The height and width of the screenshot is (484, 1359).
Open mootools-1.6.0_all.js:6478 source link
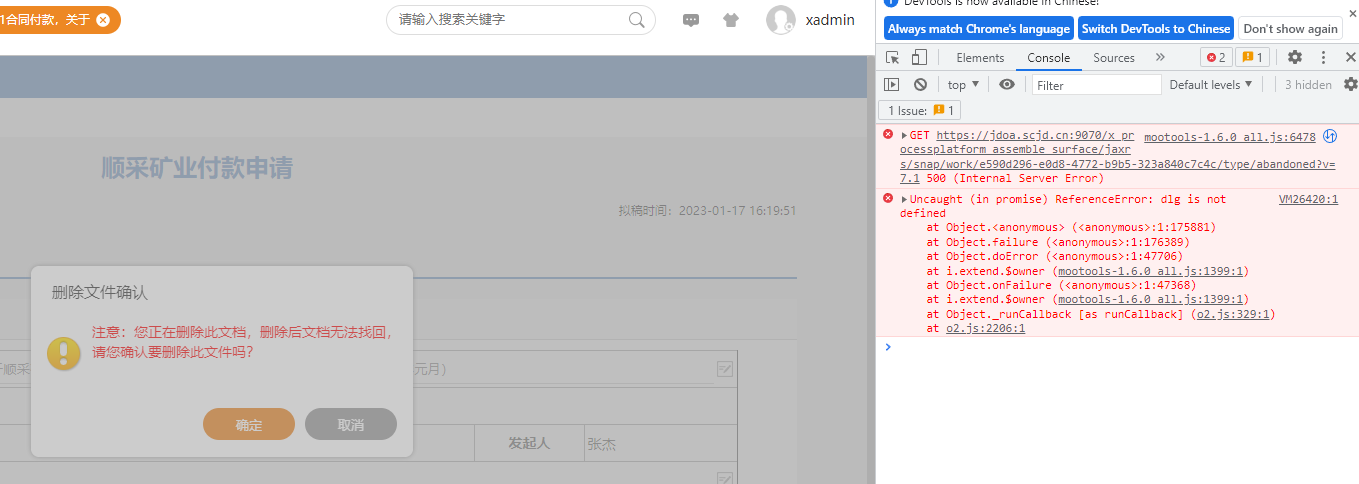coord(1229,136)
